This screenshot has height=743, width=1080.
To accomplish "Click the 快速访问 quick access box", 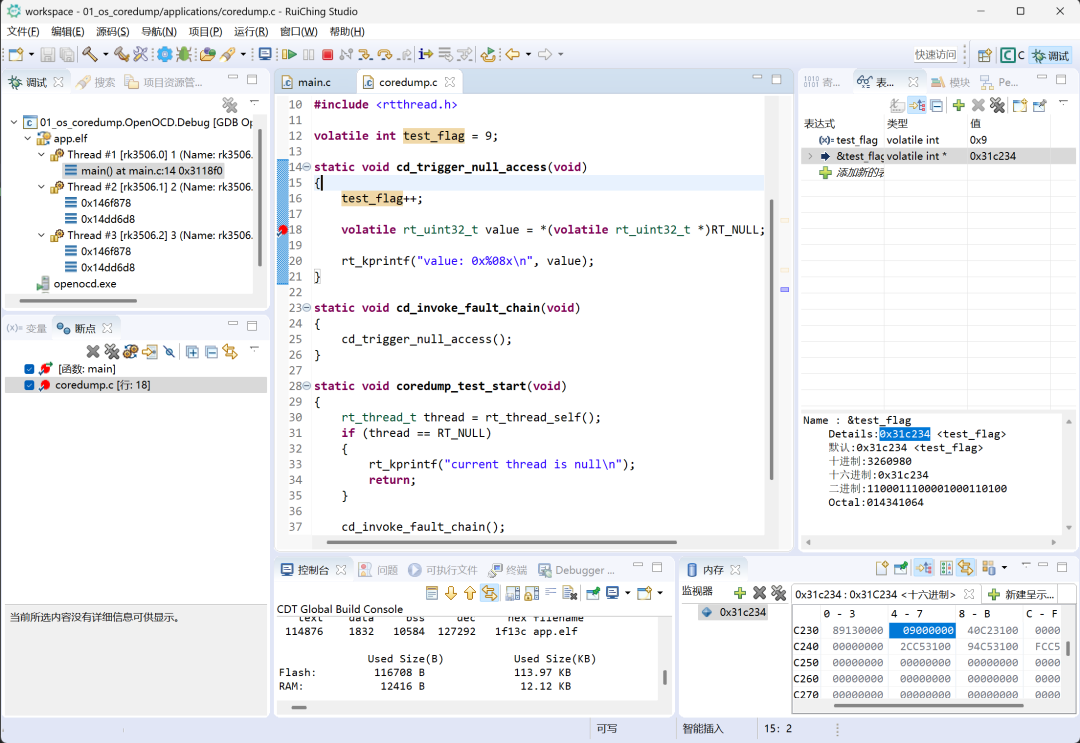I will [935, 55].
